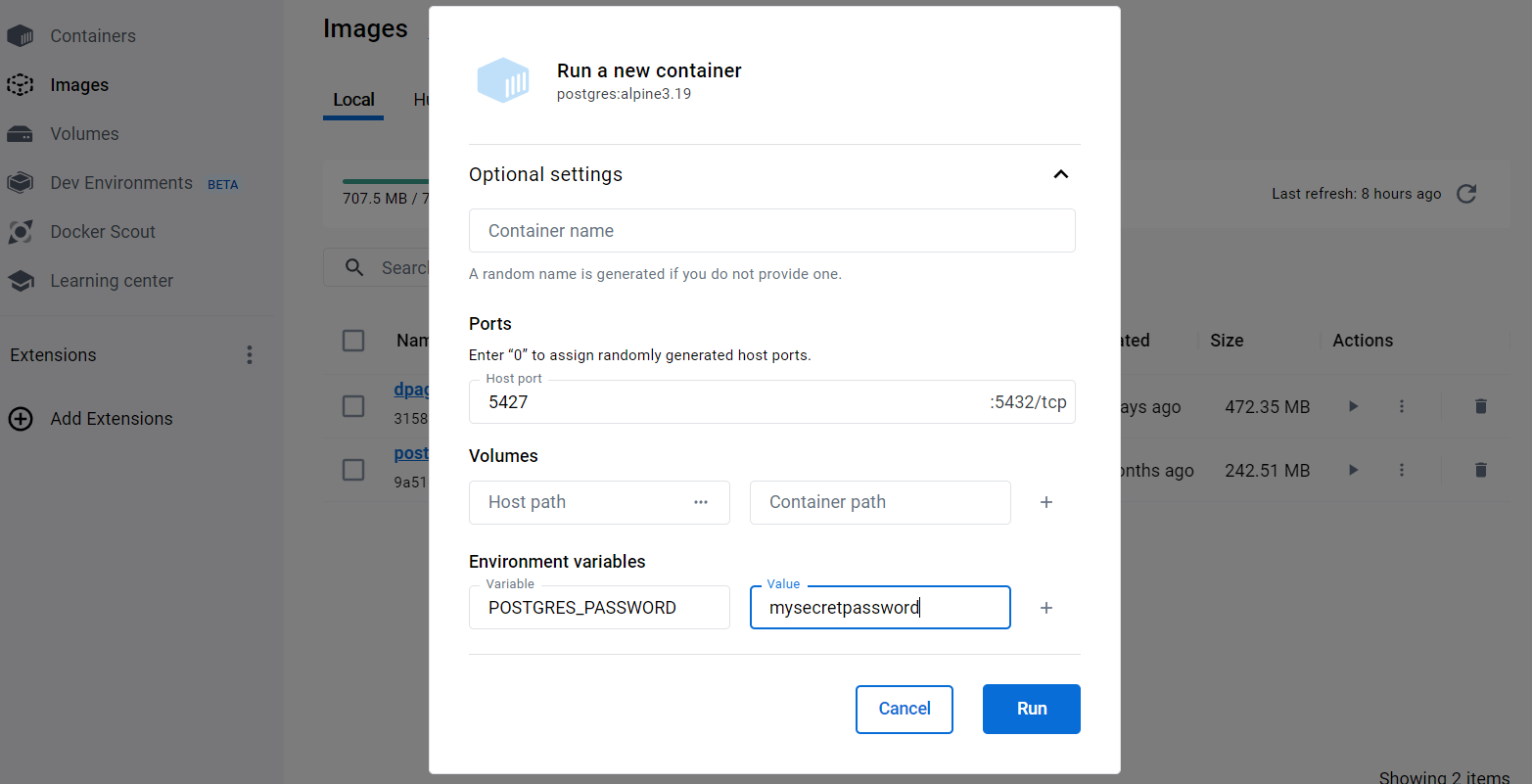Screen dimensions: 1532x784
Task: Click the Actions column header
Action: tap(1363, 341)
